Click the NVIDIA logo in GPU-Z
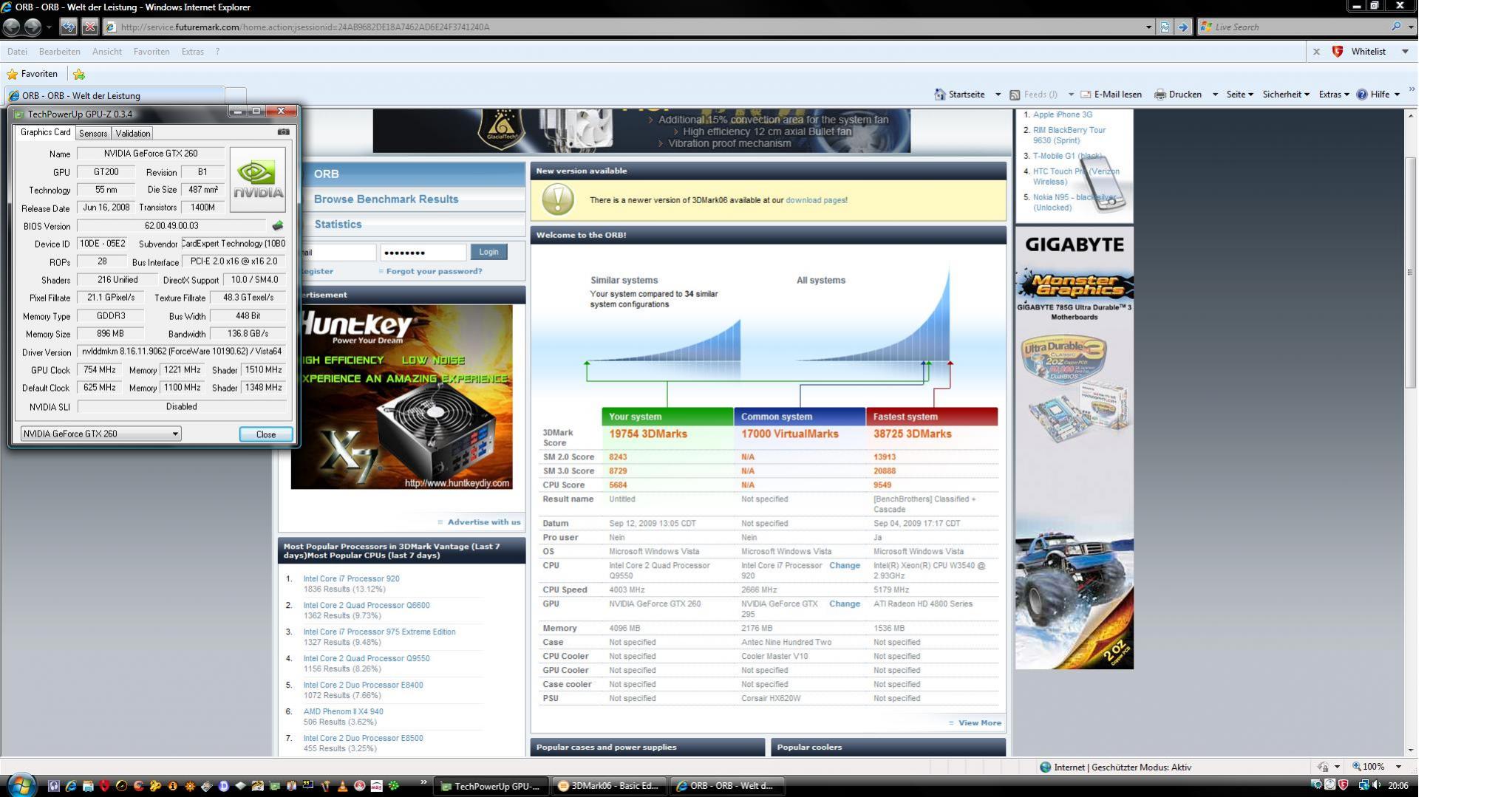1512x797 pixels. (x=258, y=179)
